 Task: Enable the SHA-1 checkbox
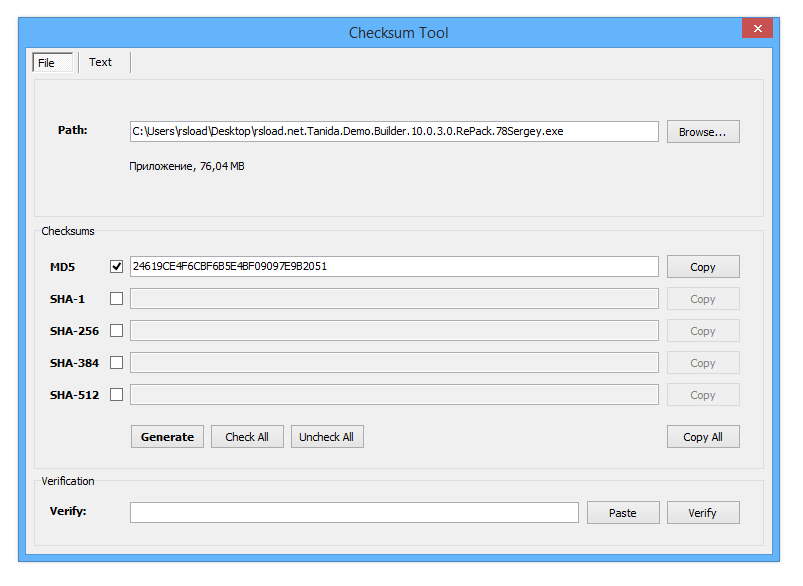coord(116,299)
